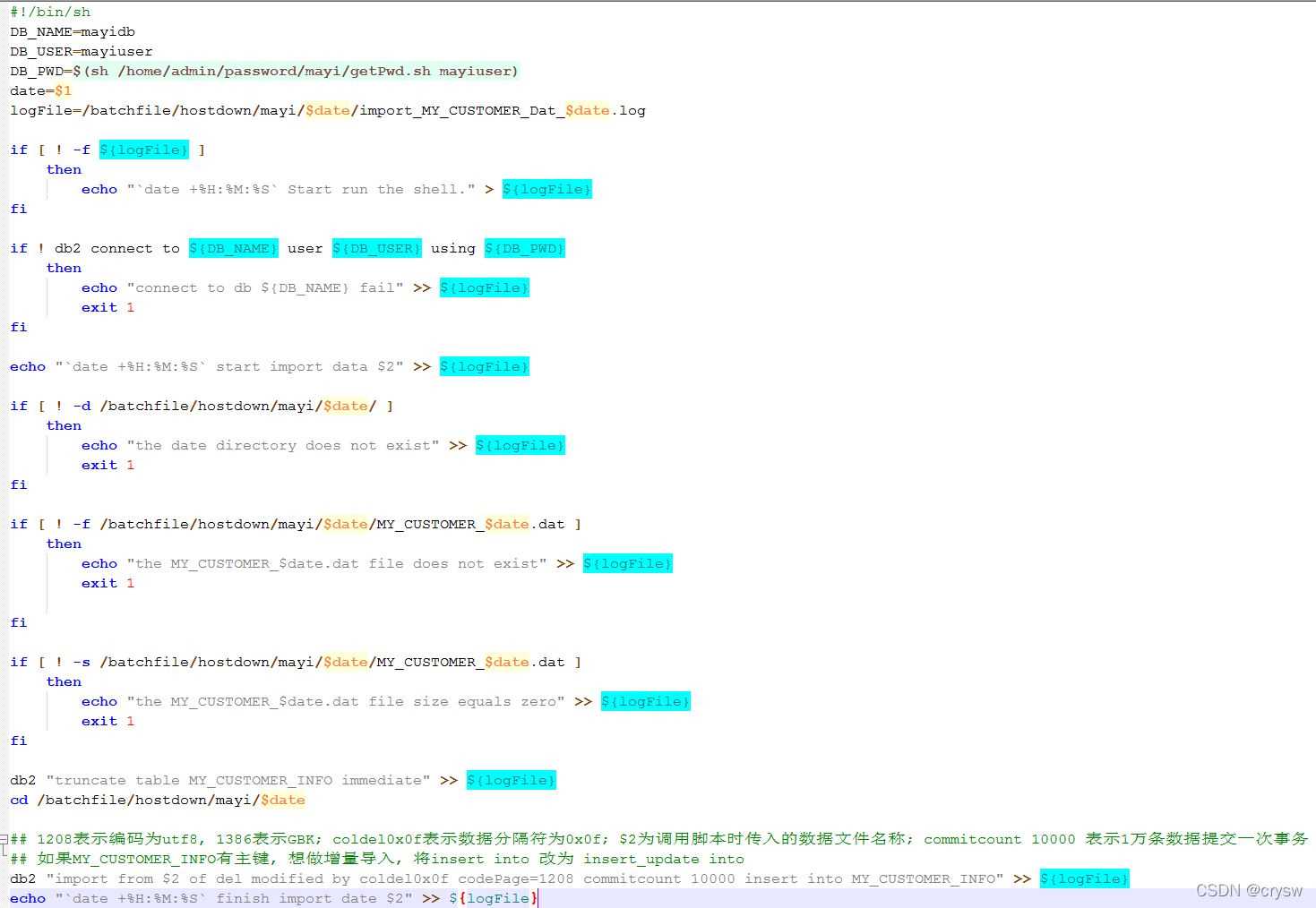Click ${logFile} at the cursor on last line
This screenshot has height=908, width=1316.
click(x=494, y=898)
